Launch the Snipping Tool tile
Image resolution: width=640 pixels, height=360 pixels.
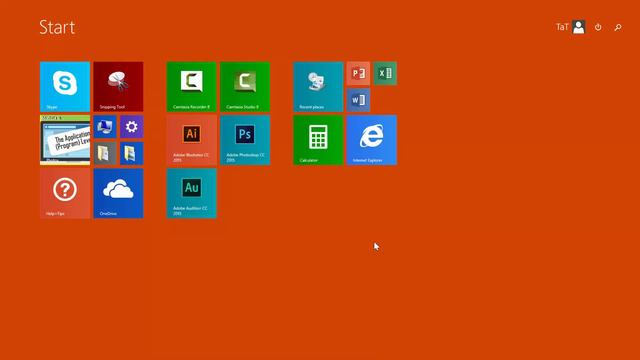tap(118, 87)
